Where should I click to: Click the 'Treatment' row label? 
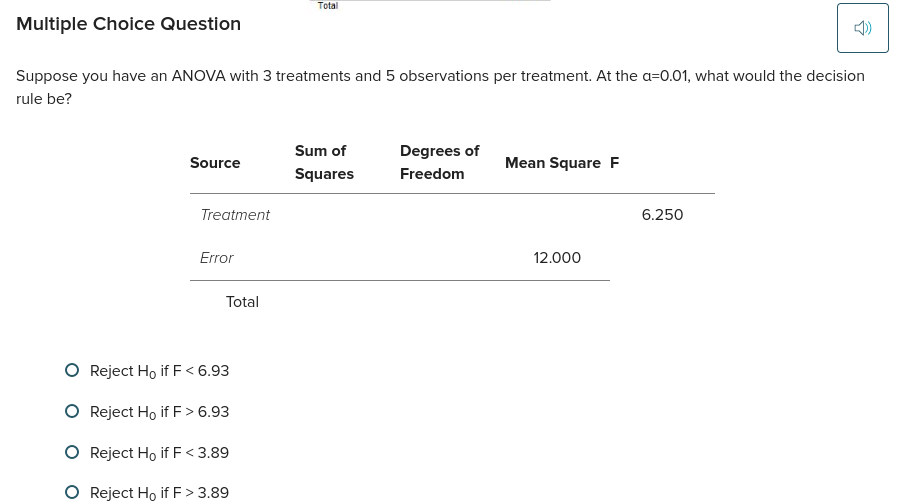(x=235, y=215)
